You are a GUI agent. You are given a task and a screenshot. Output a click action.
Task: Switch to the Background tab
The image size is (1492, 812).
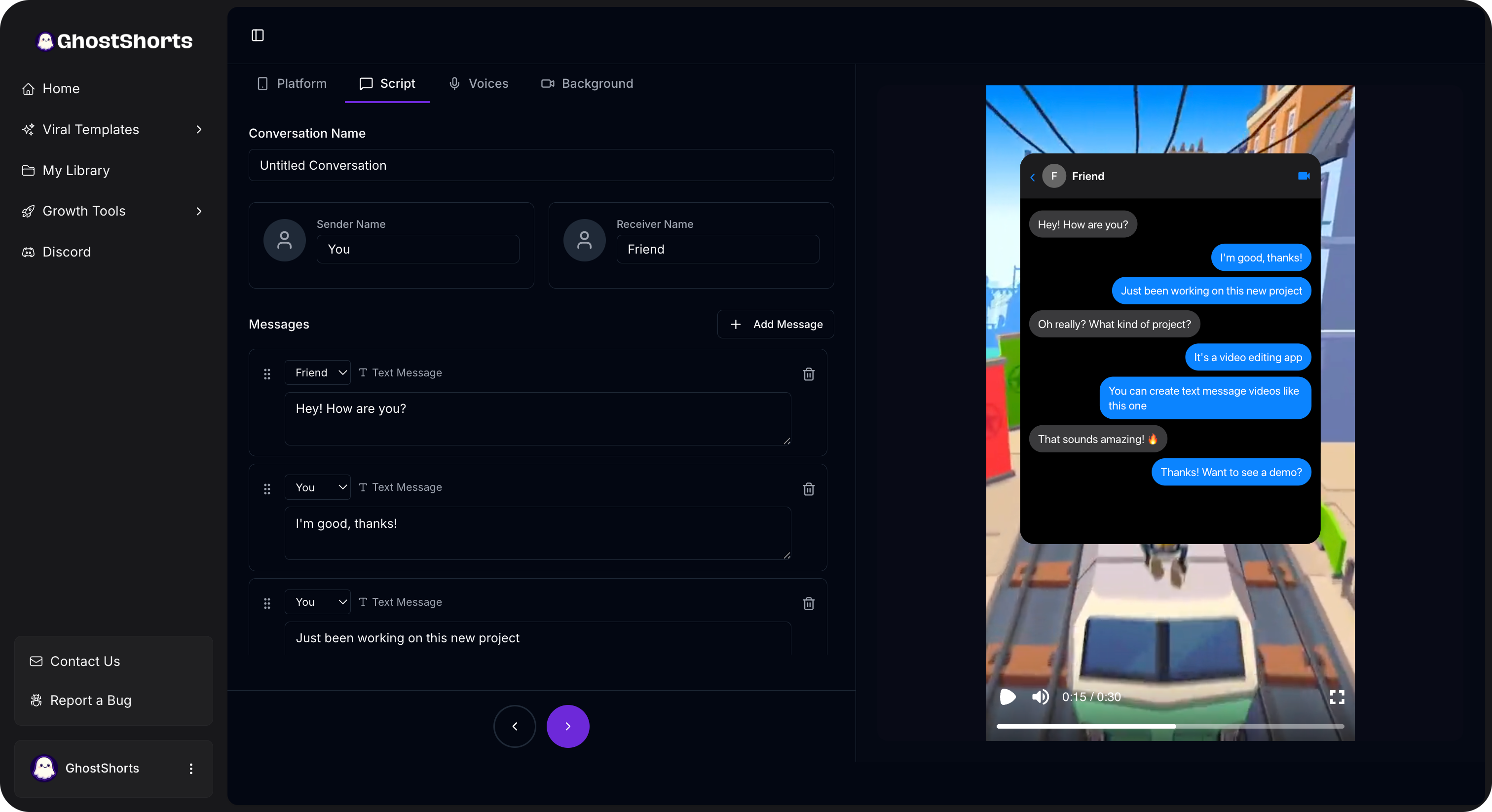click(587, 83)
